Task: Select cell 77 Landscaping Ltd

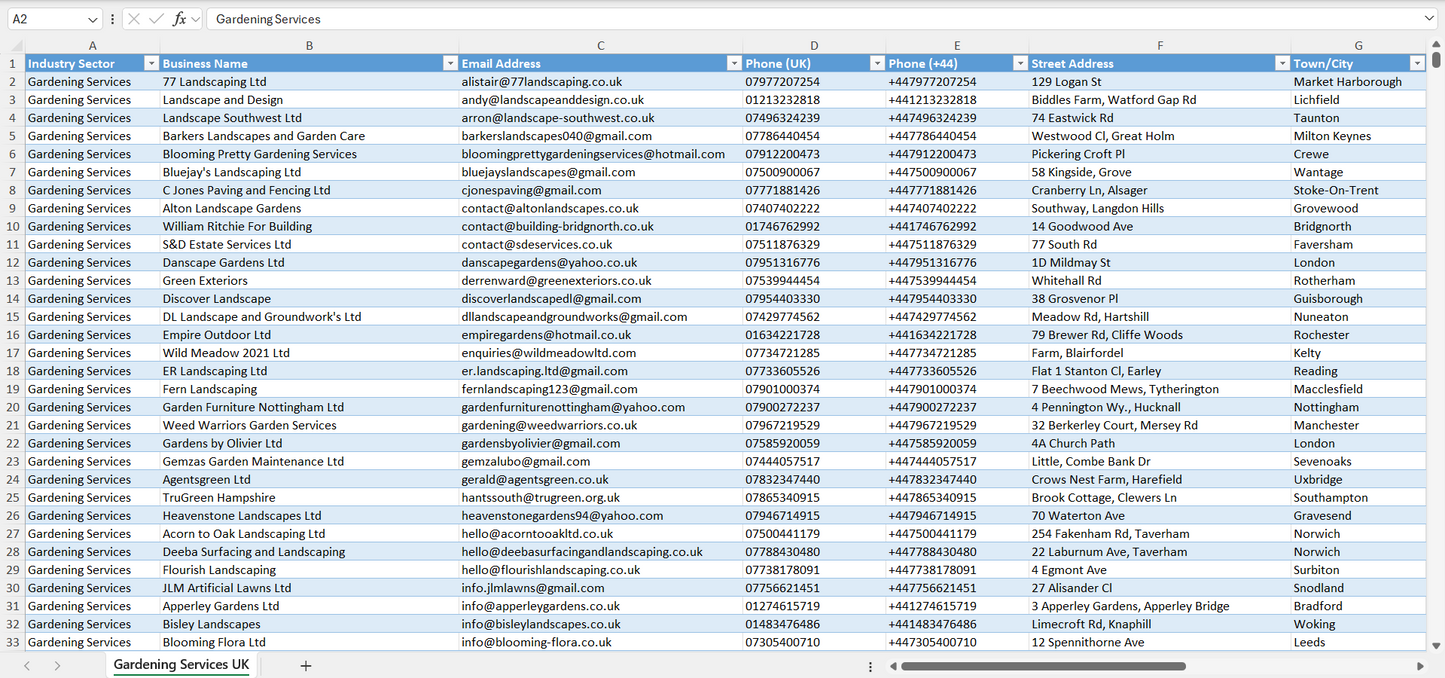Action: [309, 82]
